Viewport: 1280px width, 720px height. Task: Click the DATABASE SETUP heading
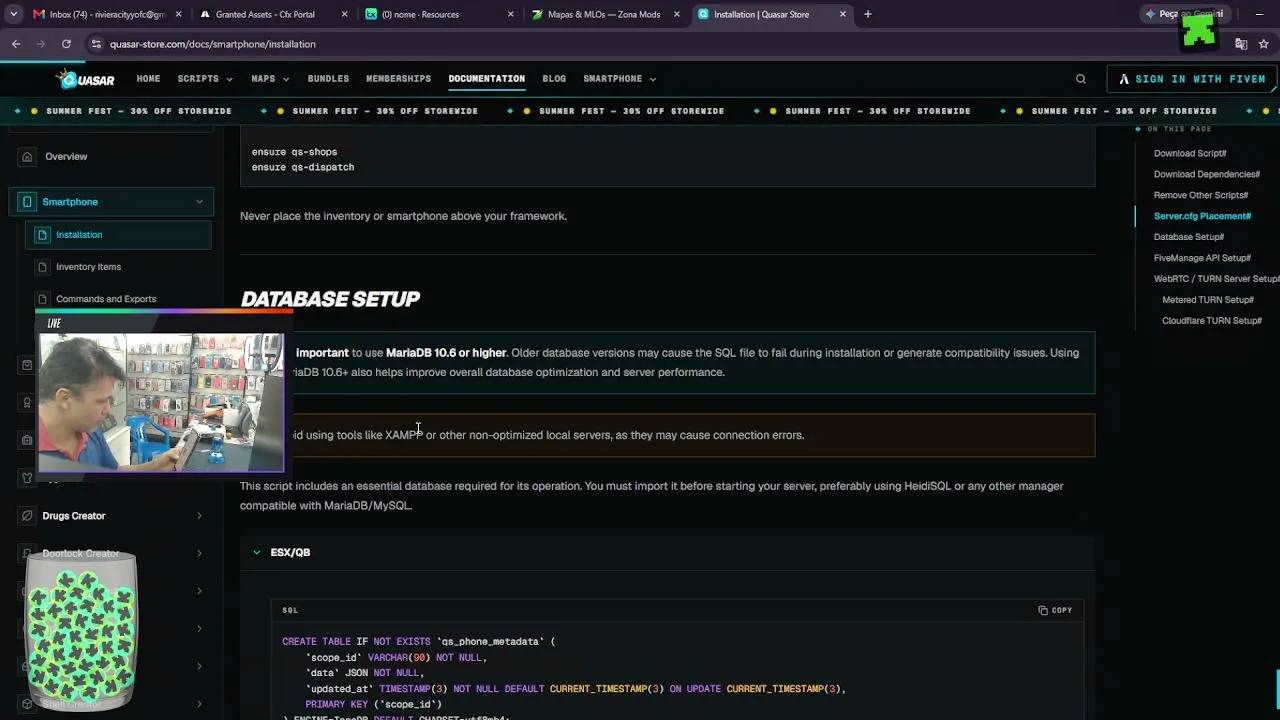(330, 299)
